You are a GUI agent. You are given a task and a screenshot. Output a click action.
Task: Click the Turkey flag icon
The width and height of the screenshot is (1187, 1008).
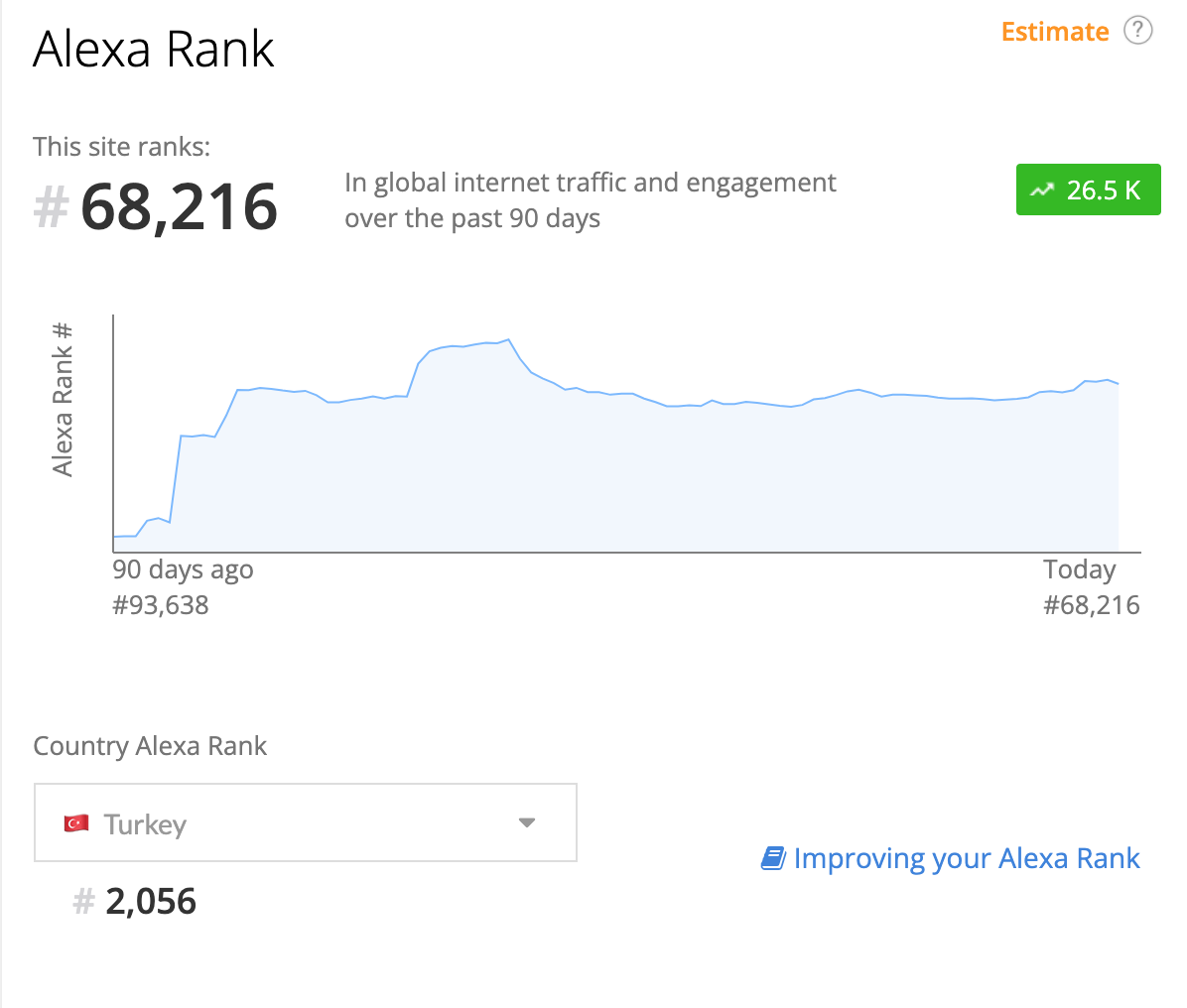tap(75, 823)
